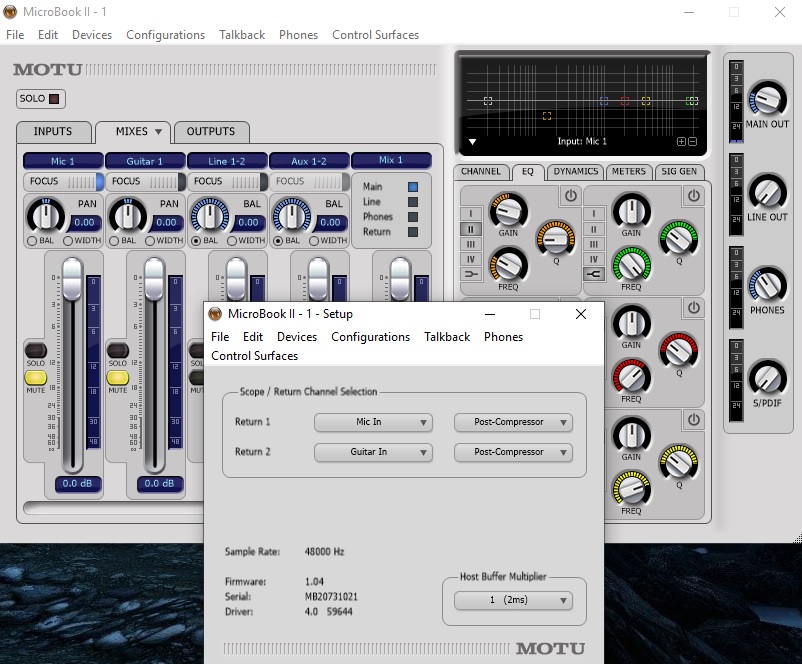Solo the Guitar 1 channel
Image resolution: width=802 pixels, height=664 pixels.
tap(118, 349)
